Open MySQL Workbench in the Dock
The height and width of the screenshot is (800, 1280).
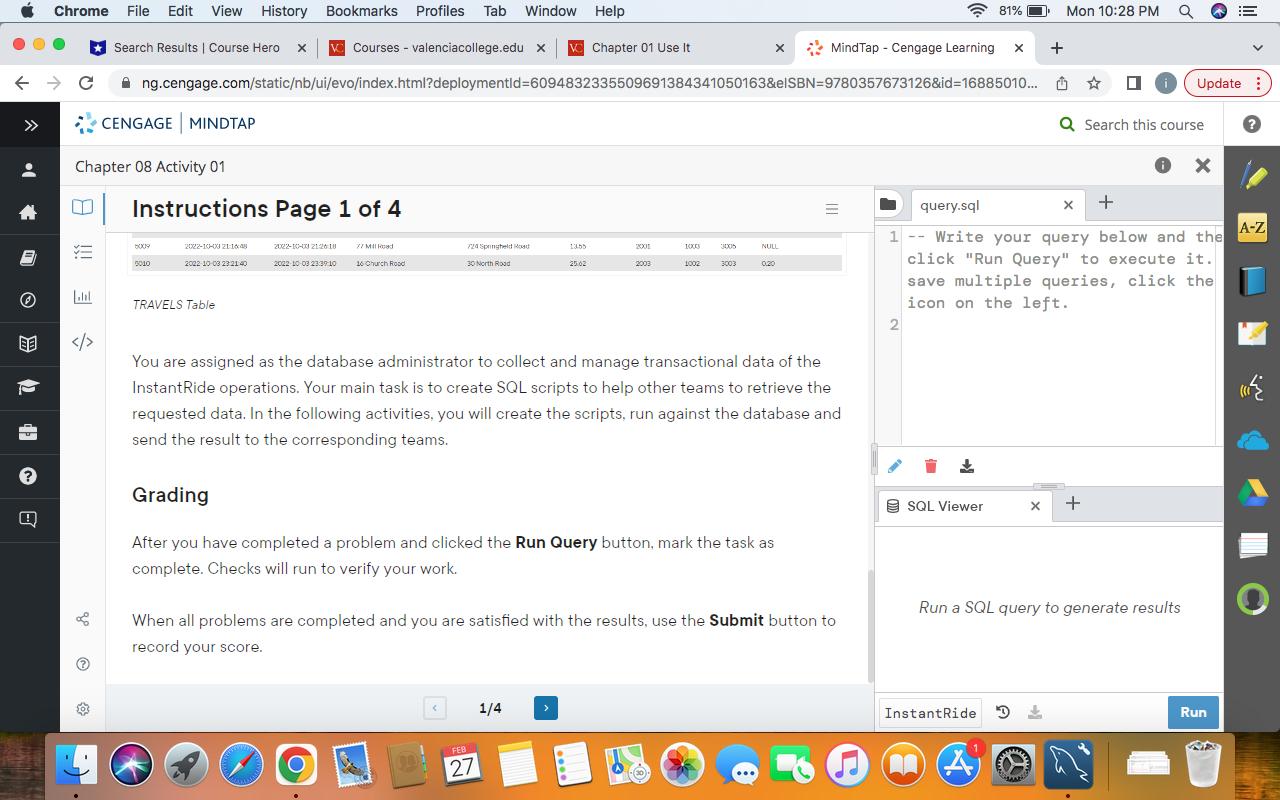tap(1068, 766)
